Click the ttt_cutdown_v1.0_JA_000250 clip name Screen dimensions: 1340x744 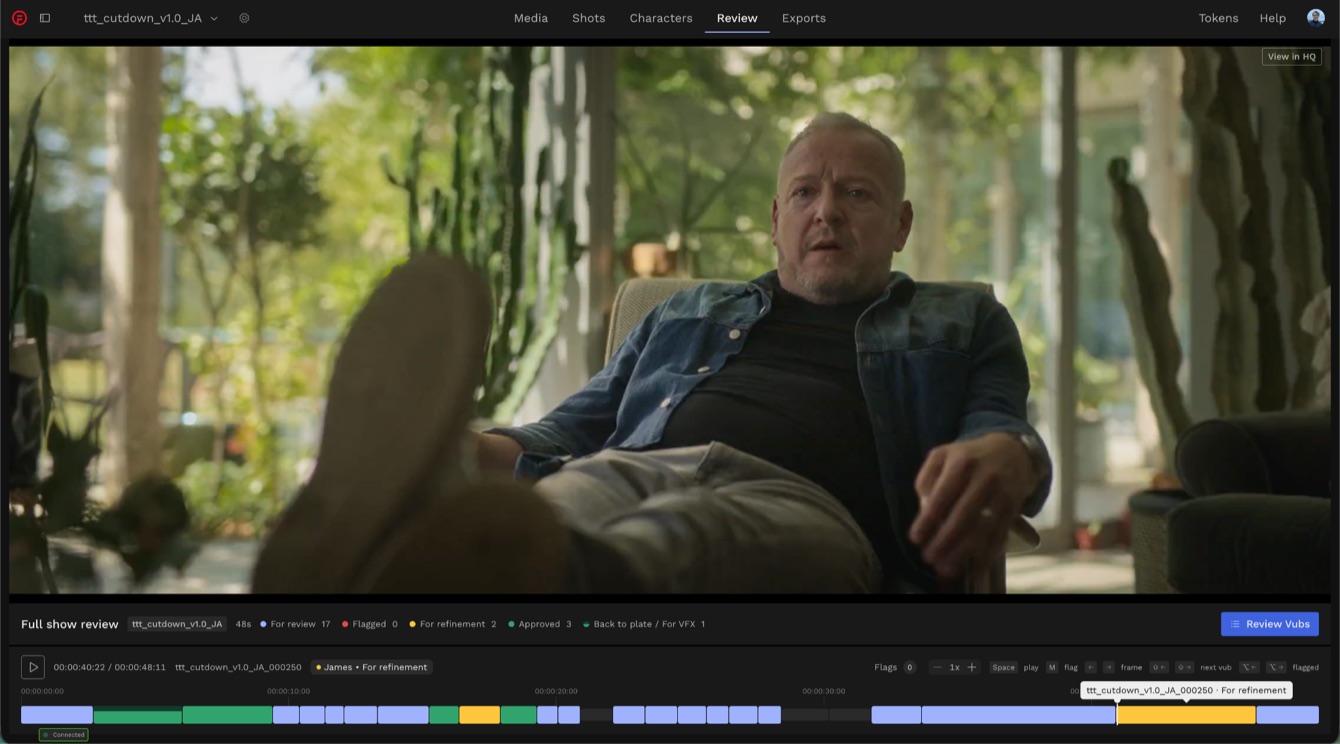pyautogui.click(x=238, y=667)
